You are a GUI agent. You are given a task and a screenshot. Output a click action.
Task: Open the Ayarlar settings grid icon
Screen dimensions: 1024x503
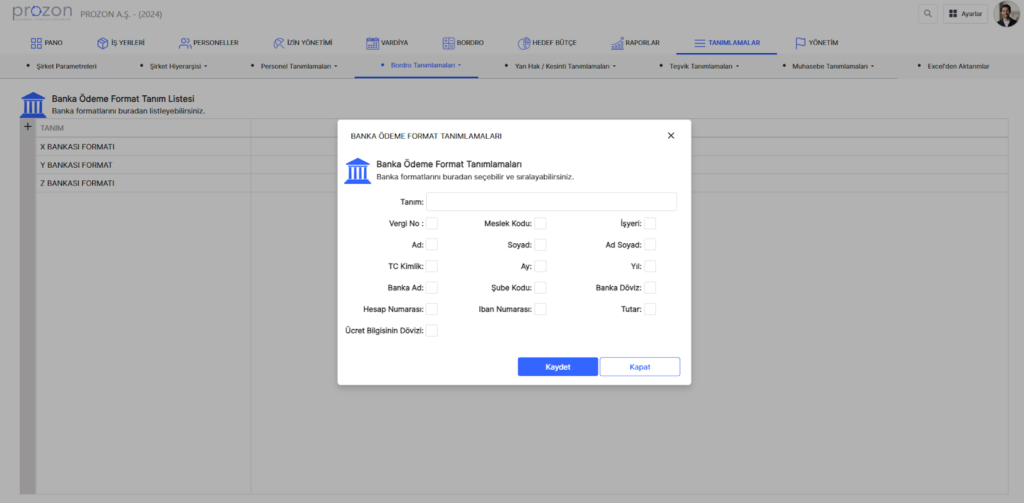point(953,14)
